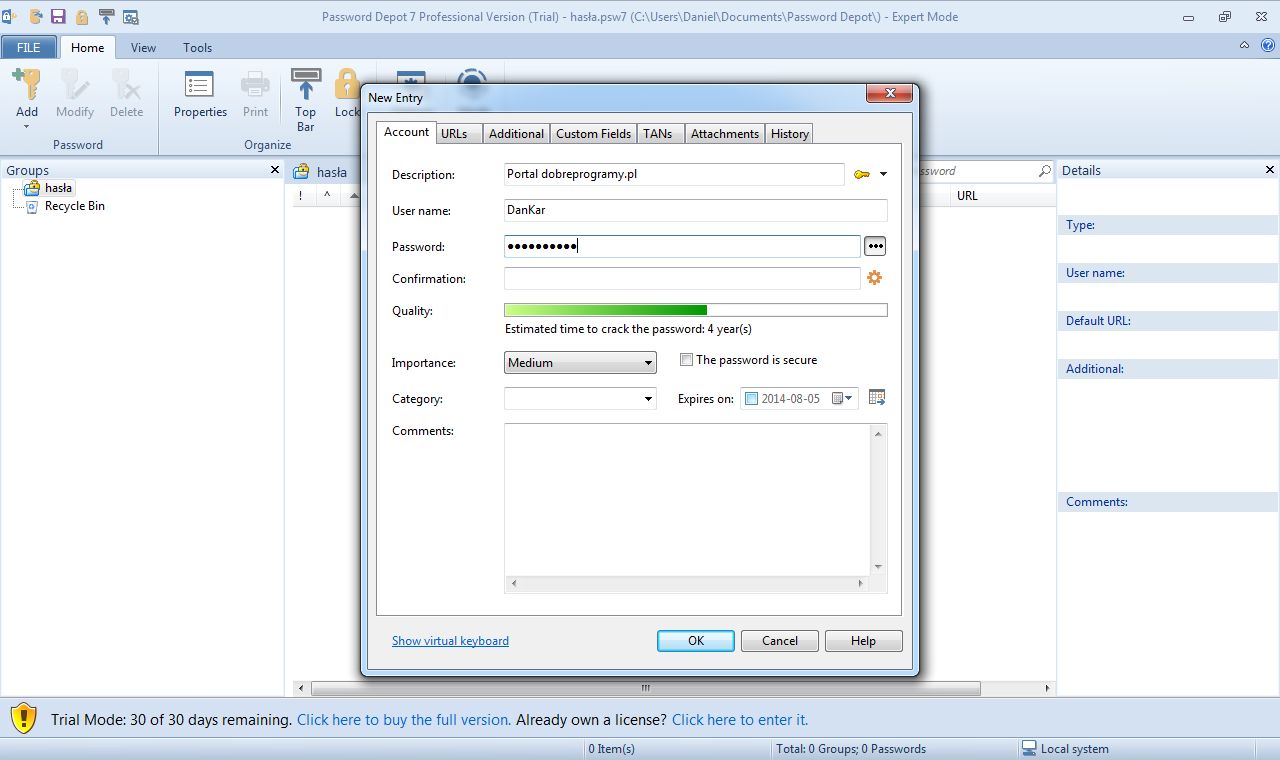Click the Delete password icon
The image size is (1280, 760).
tap(126, 84)
